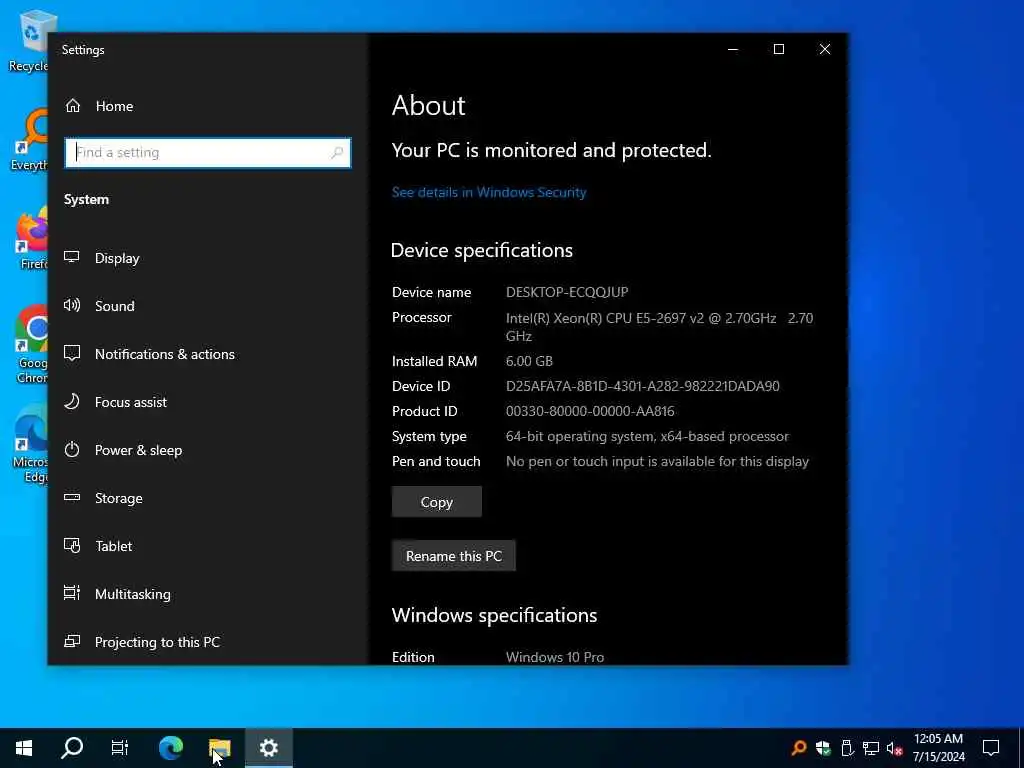Select the Intel Xeon processor value
The width and height of the screenshot is (1024, 768).
pos(659,327)
